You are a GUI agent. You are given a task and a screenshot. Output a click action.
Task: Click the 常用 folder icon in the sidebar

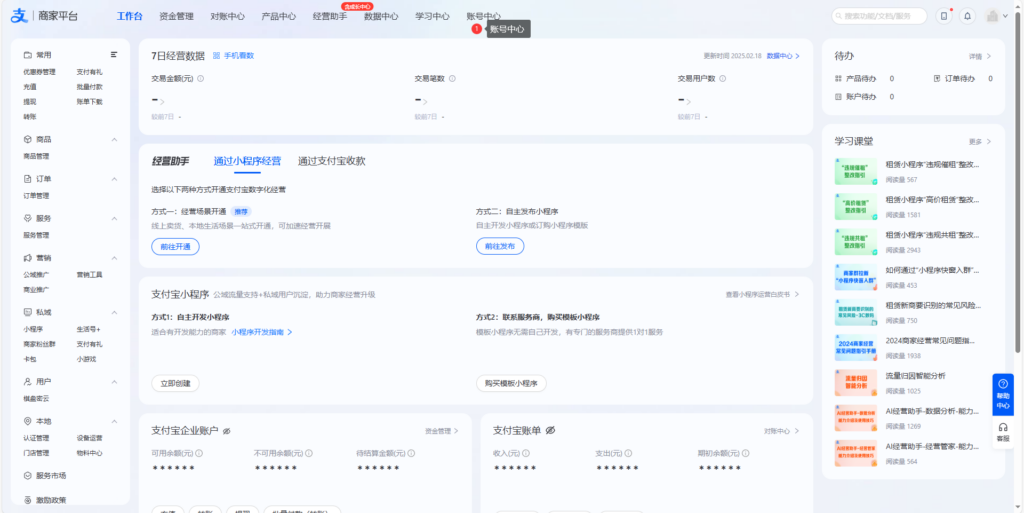pyautogui.click(x=27, y=55)
